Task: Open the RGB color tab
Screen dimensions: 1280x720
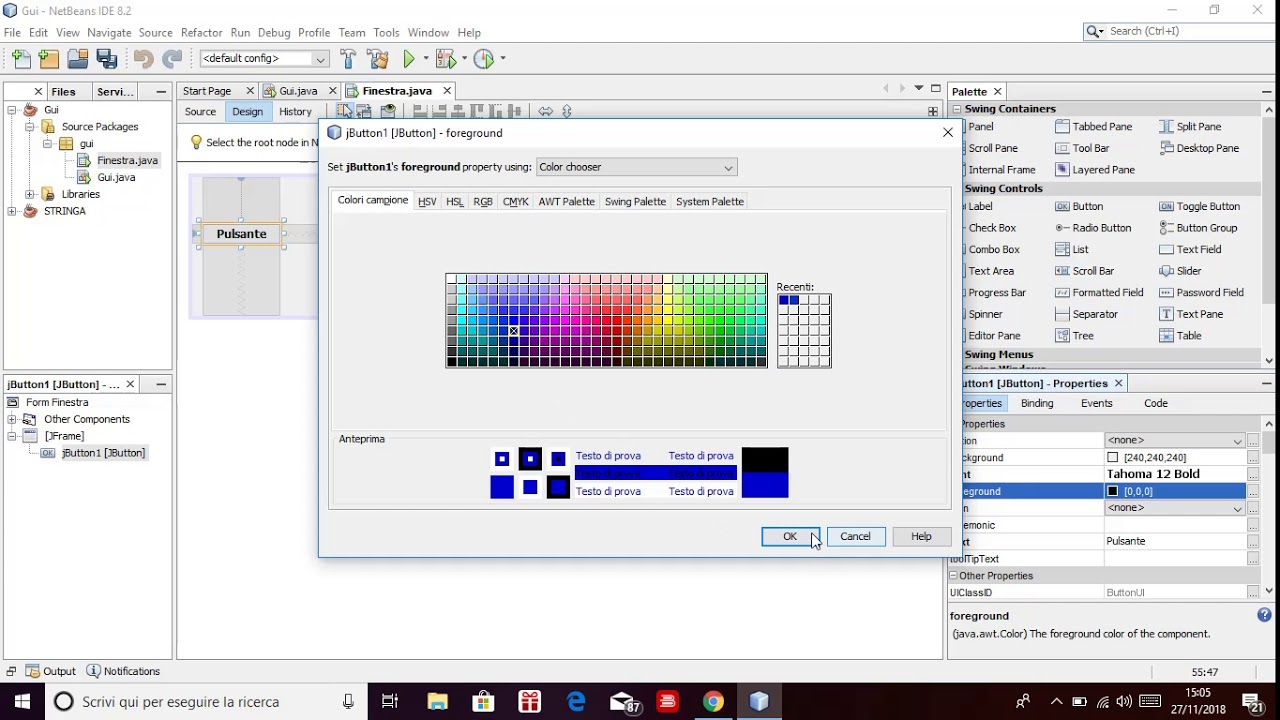Action: (x=483, y=202)
